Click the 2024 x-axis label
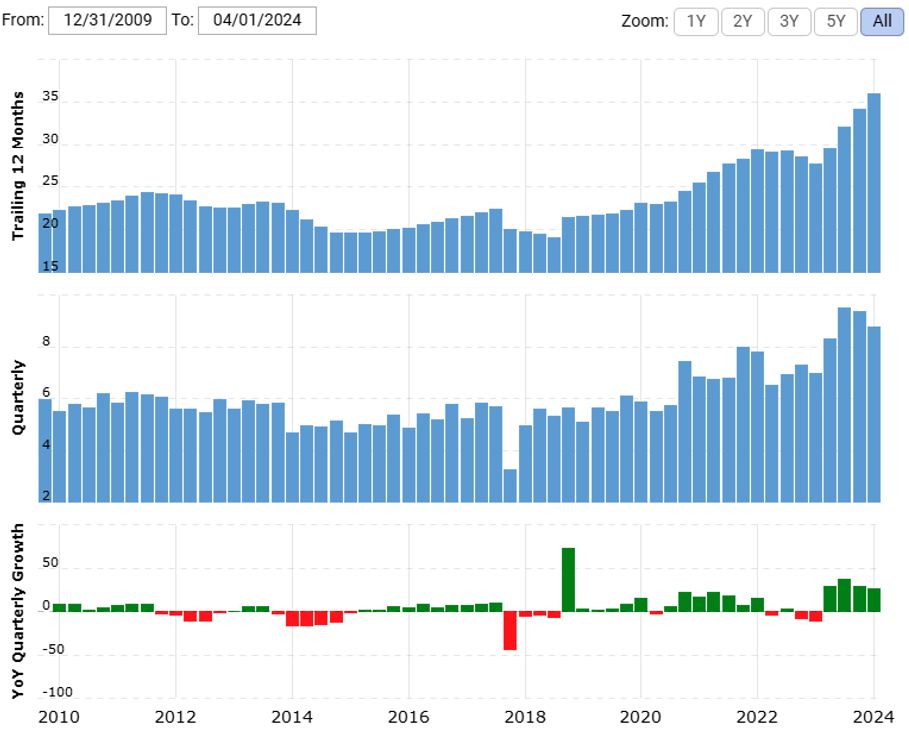Image resolution: width=909 pixels, height=732 pixels. pos(873,716)
